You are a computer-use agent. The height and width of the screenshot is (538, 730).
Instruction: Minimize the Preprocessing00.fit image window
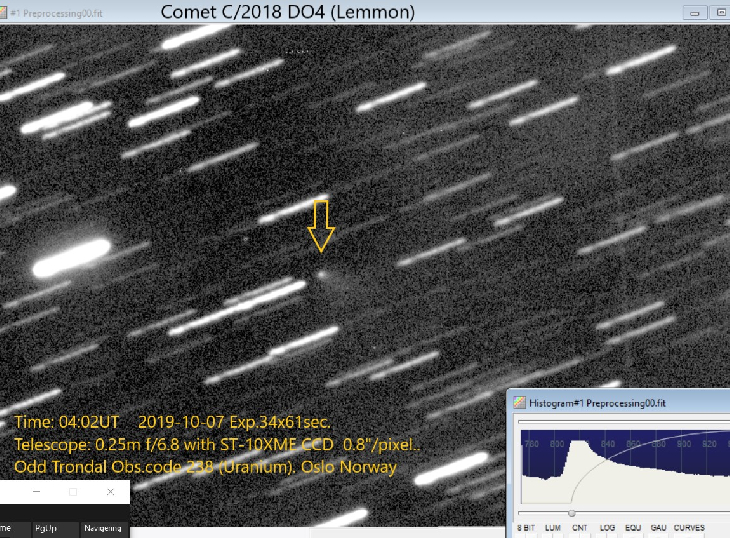694,12
